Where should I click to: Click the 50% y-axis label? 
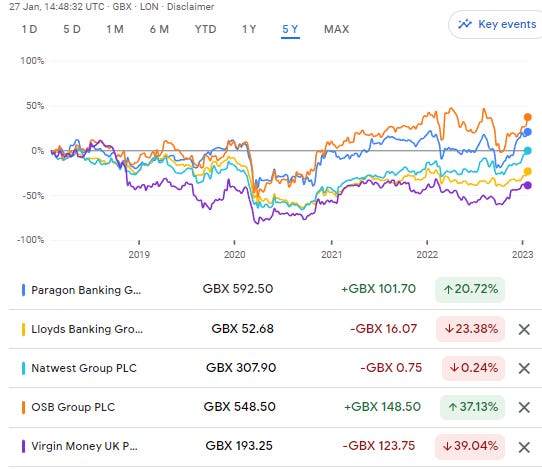35,106
